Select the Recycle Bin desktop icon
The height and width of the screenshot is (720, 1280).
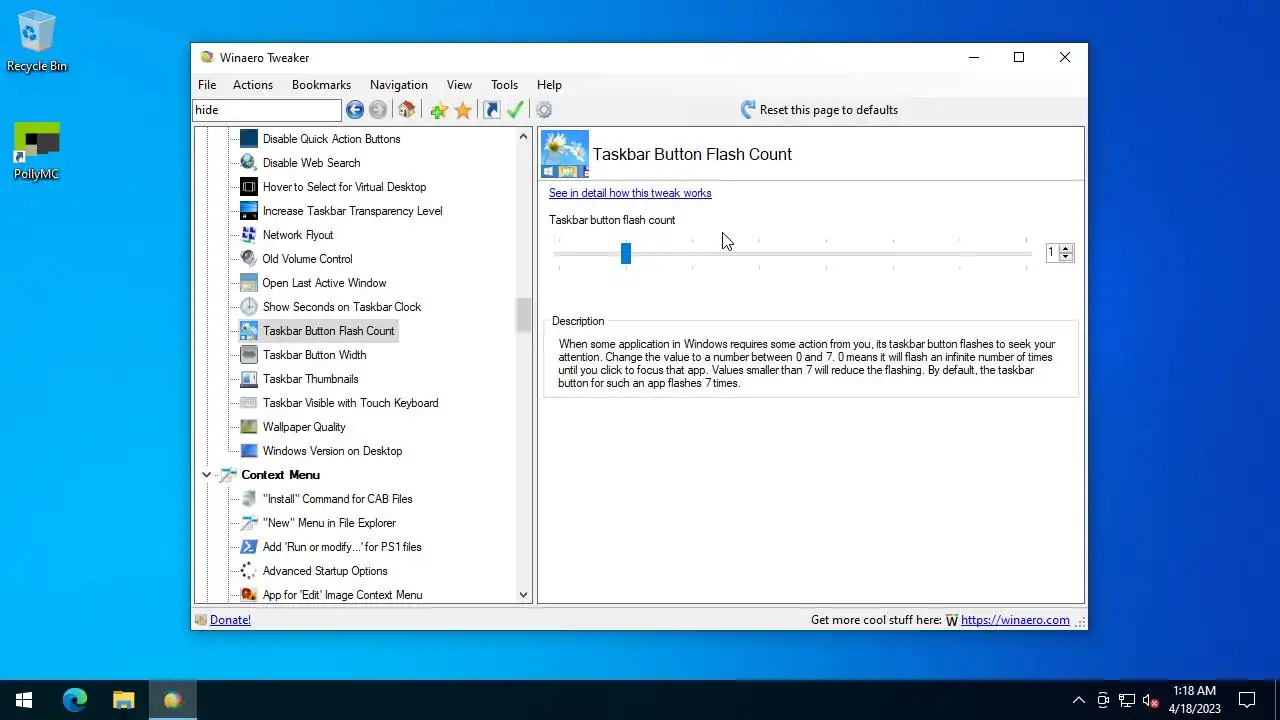[37, 42]
